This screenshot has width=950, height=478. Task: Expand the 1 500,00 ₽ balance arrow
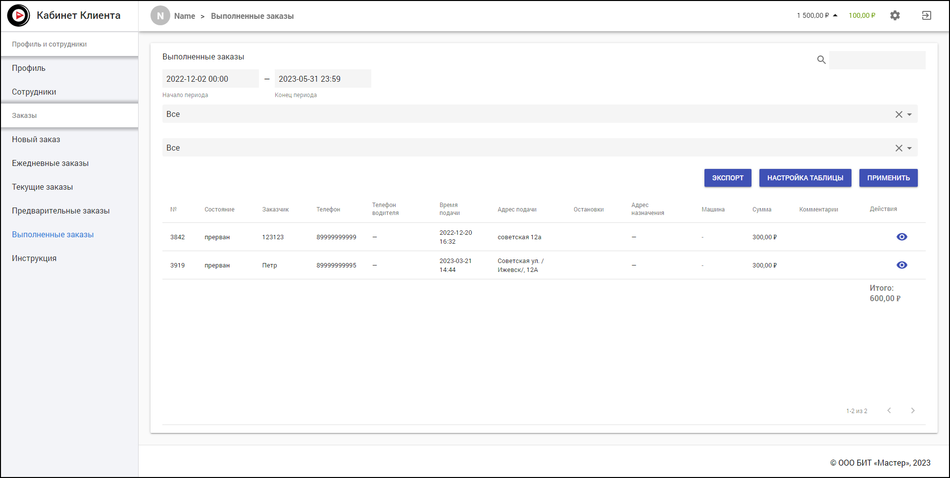836,16
